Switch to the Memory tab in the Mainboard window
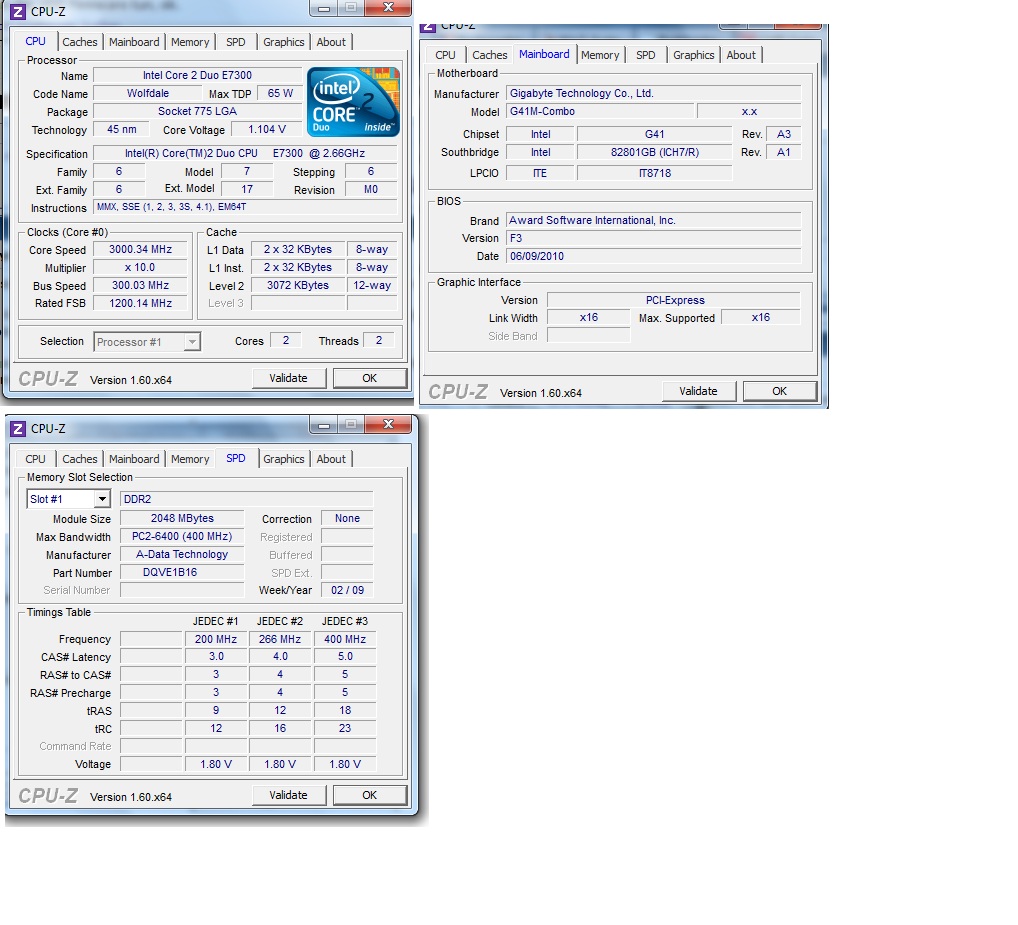Image resolution: width=1018 pixels, height=925 pixels. coord(600,55)
